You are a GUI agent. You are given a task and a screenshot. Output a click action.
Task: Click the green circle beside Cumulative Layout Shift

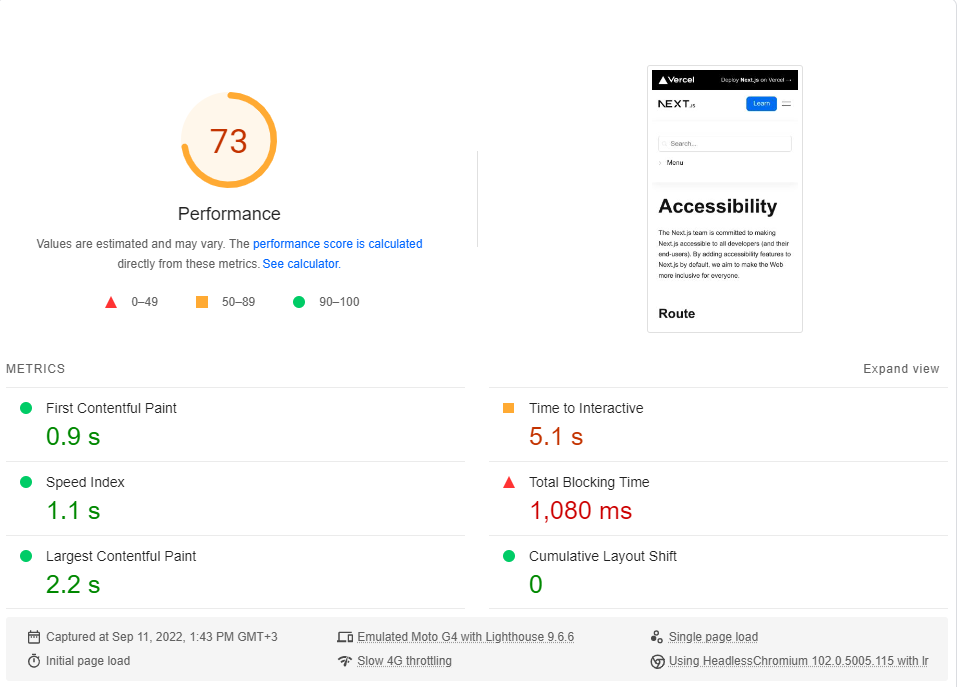tap(509, 556)
